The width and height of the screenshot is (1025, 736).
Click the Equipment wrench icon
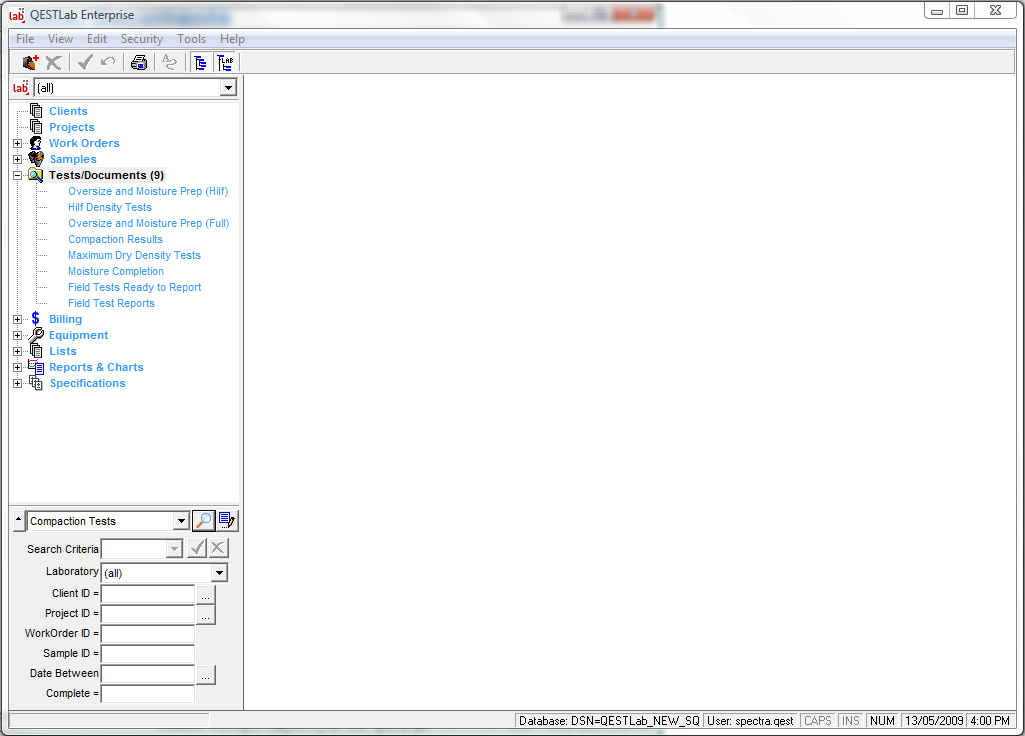point(36,335)
